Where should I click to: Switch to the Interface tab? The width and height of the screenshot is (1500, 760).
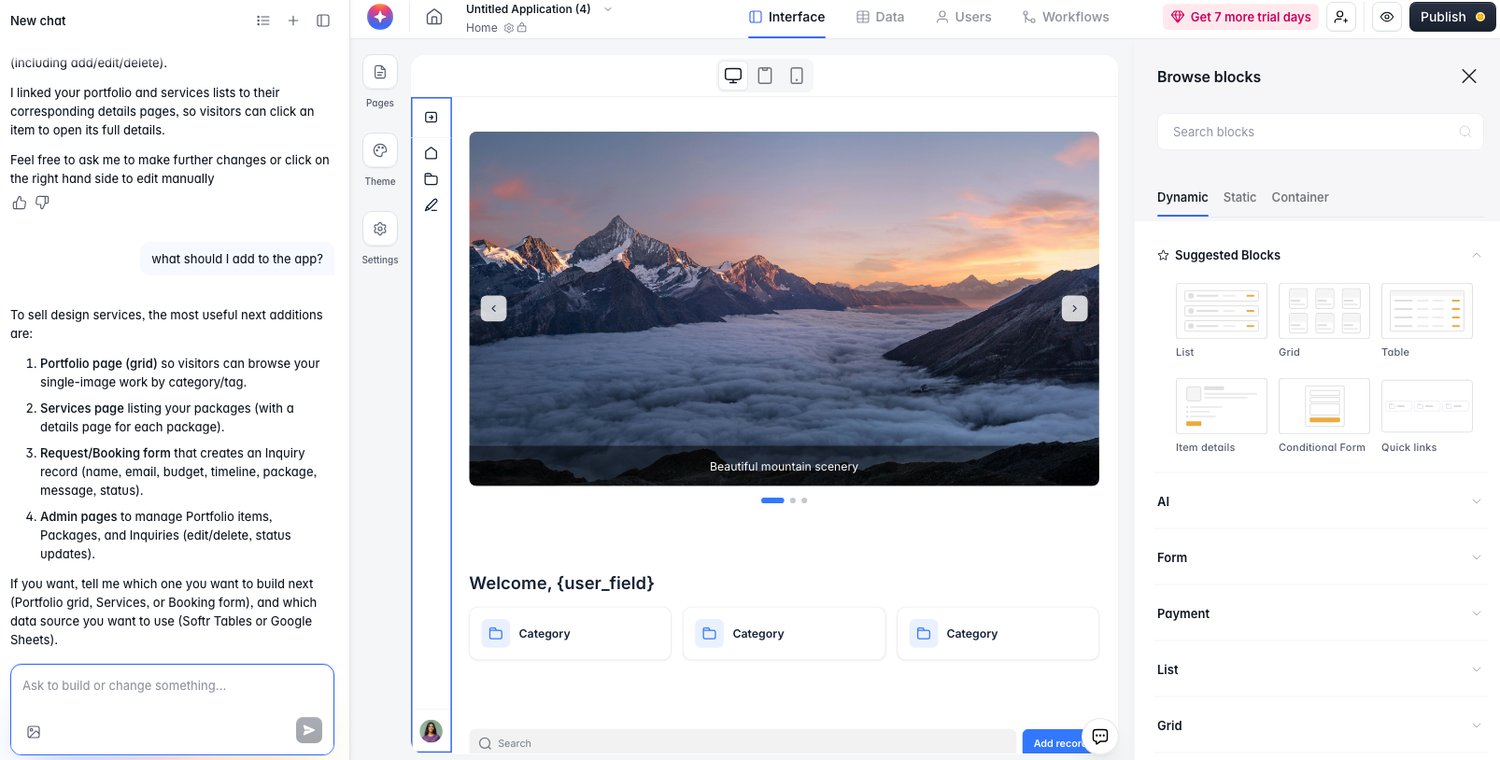[787, 17]
